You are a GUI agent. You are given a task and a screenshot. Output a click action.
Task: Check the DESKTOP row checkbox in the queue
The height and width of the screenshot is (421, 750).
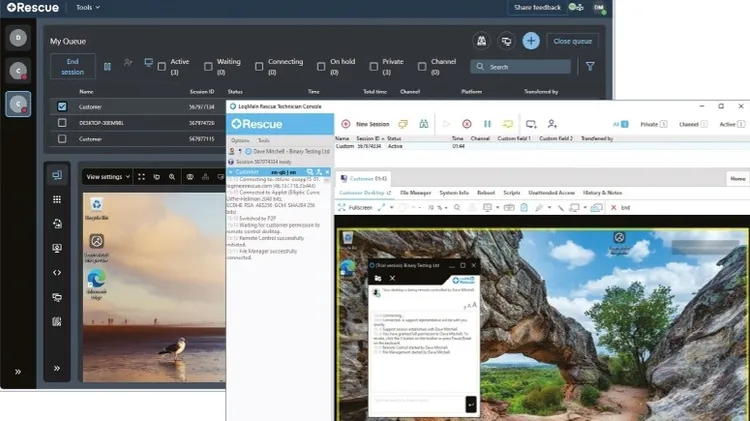pos(62,122)
